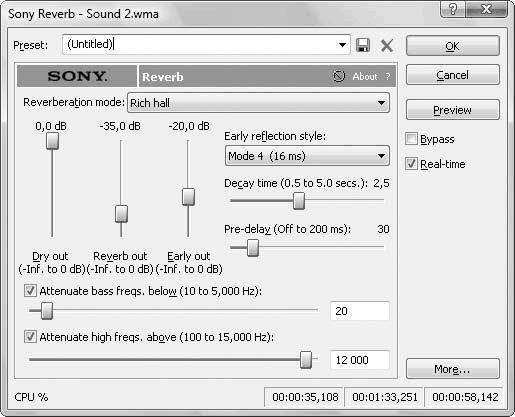The width and height of the screenshot is (515, 417).
Task: Click the Decay time slider handle
Action: click(x=299, y=201)
